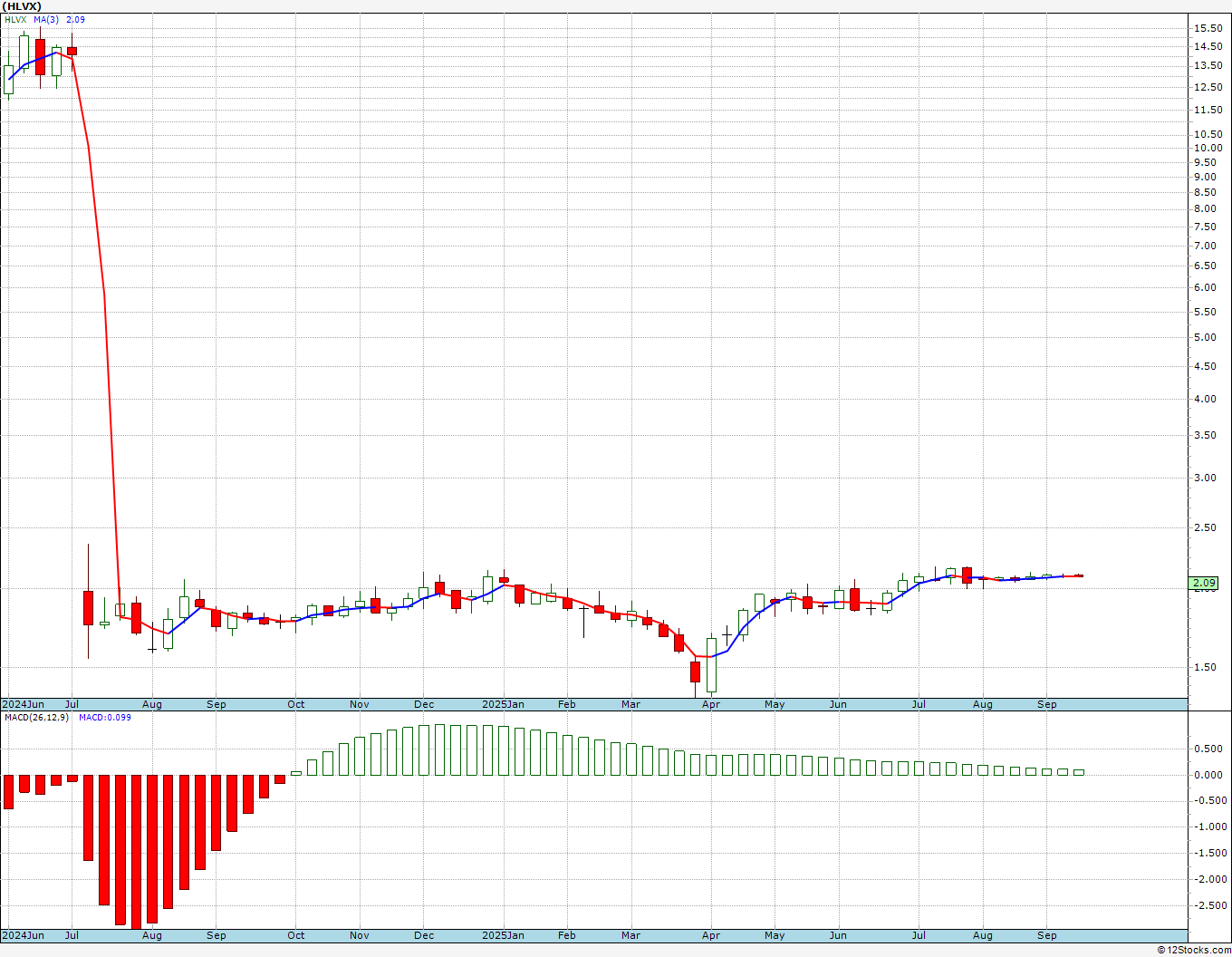Click the 1.50 price axis label
1232x957 pixels.
click(x=1205, y=667)
